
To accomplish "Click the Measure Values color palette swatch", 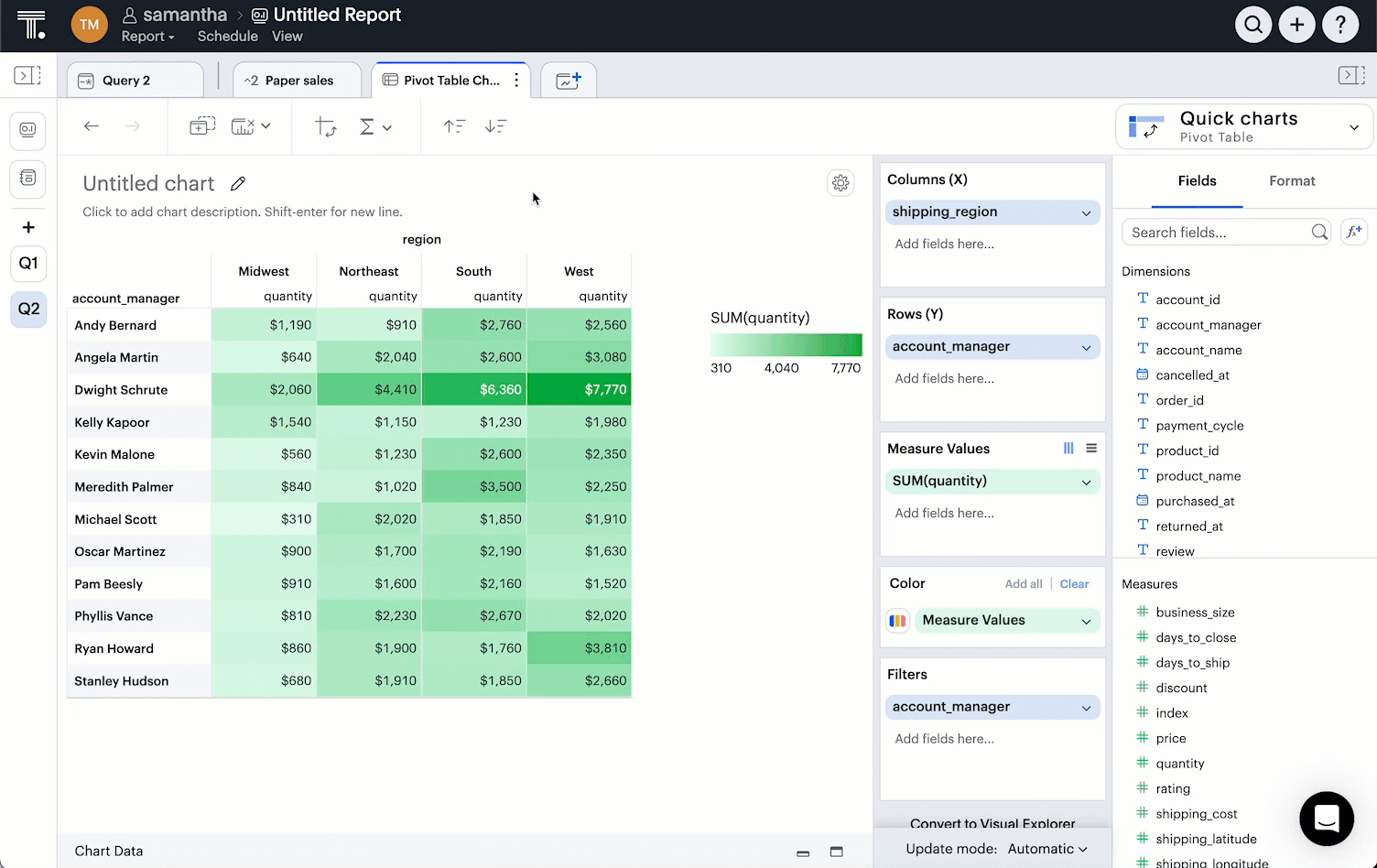I will [897, 621].
